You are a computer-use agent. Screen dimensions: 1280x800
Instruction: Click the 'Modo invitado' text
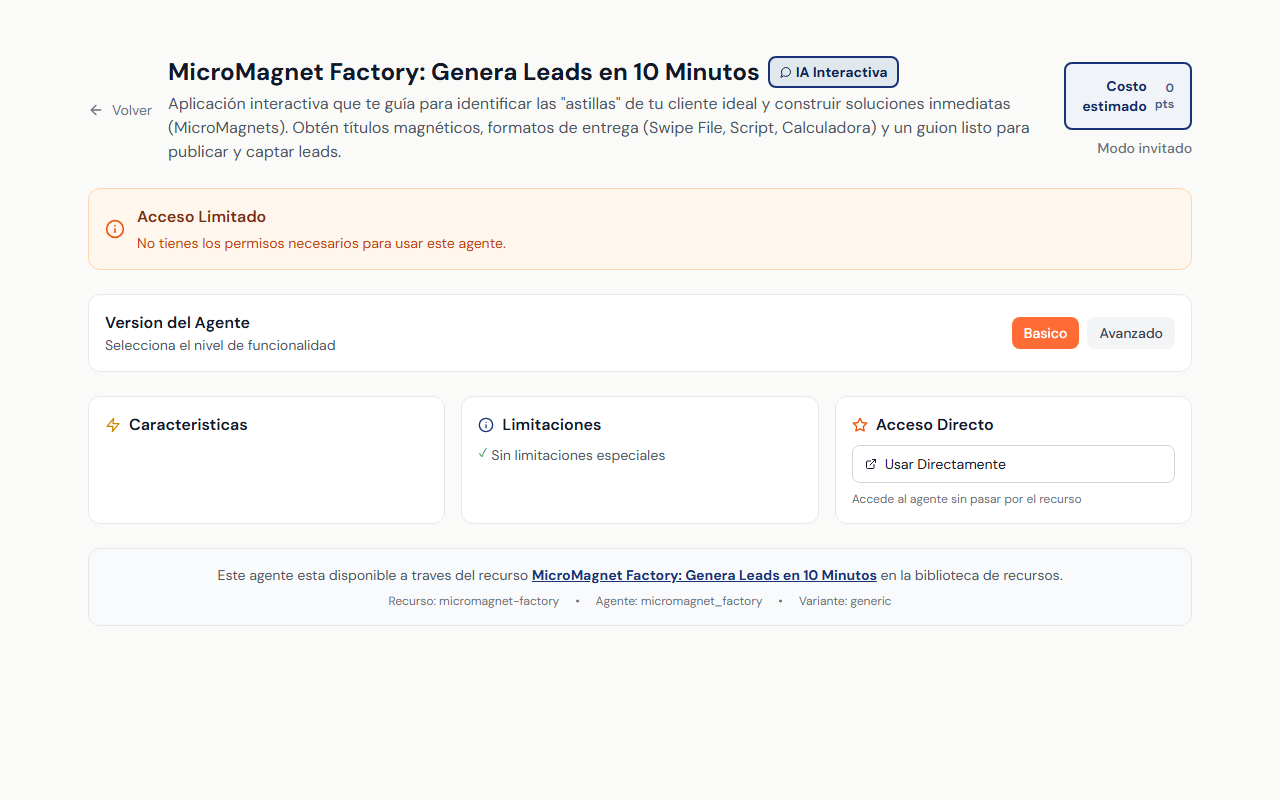[1144, 148]
